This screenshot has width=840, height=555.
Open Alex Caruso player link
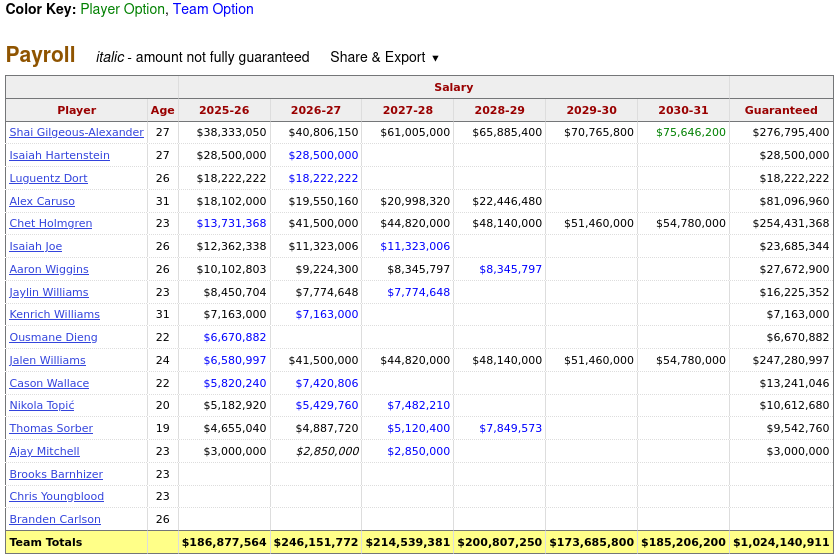(42, 201)
